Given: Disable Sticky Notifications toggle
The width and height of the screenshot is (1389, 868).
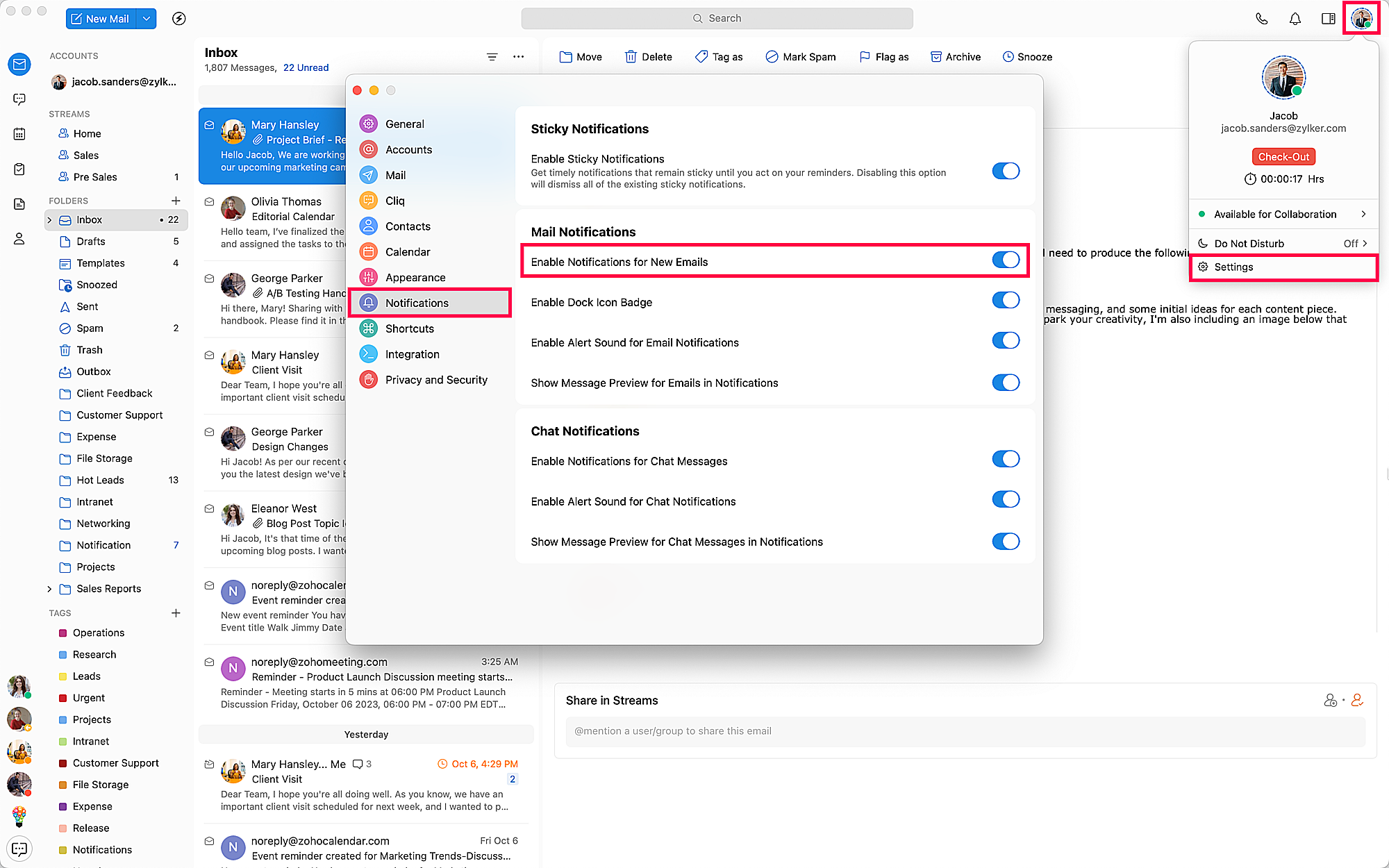Looking at the screenshot, I should click(x=1005, y=171).
